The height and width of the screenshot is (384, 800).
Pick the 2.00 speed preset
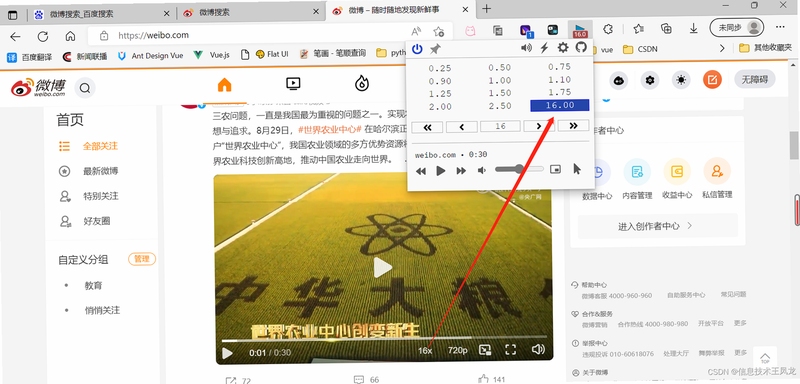point(440,107)
